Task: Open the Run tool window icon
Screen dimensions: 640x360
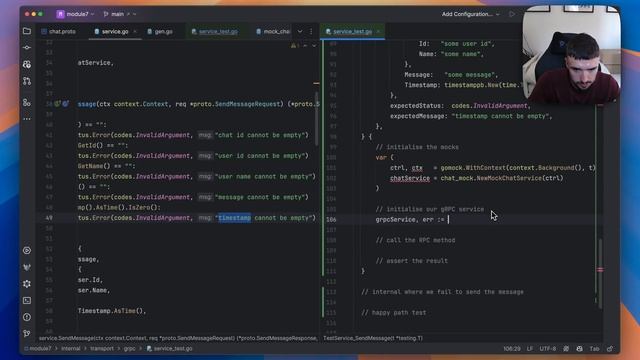Action: (27, 250)
